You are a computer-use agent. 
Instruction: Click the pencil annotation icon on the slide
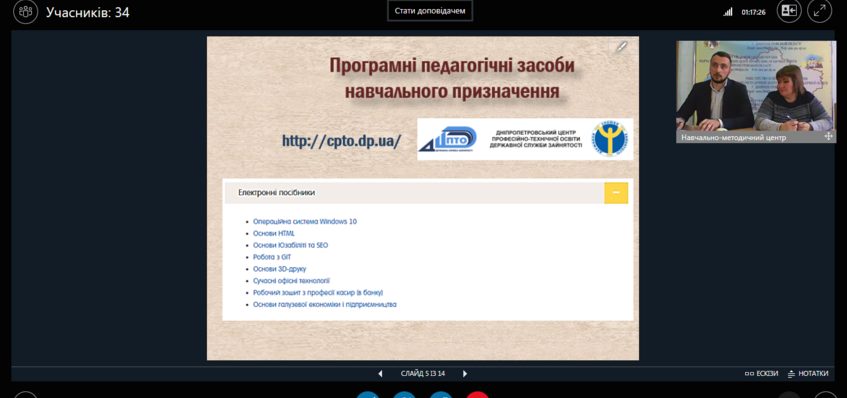[622, 47]
